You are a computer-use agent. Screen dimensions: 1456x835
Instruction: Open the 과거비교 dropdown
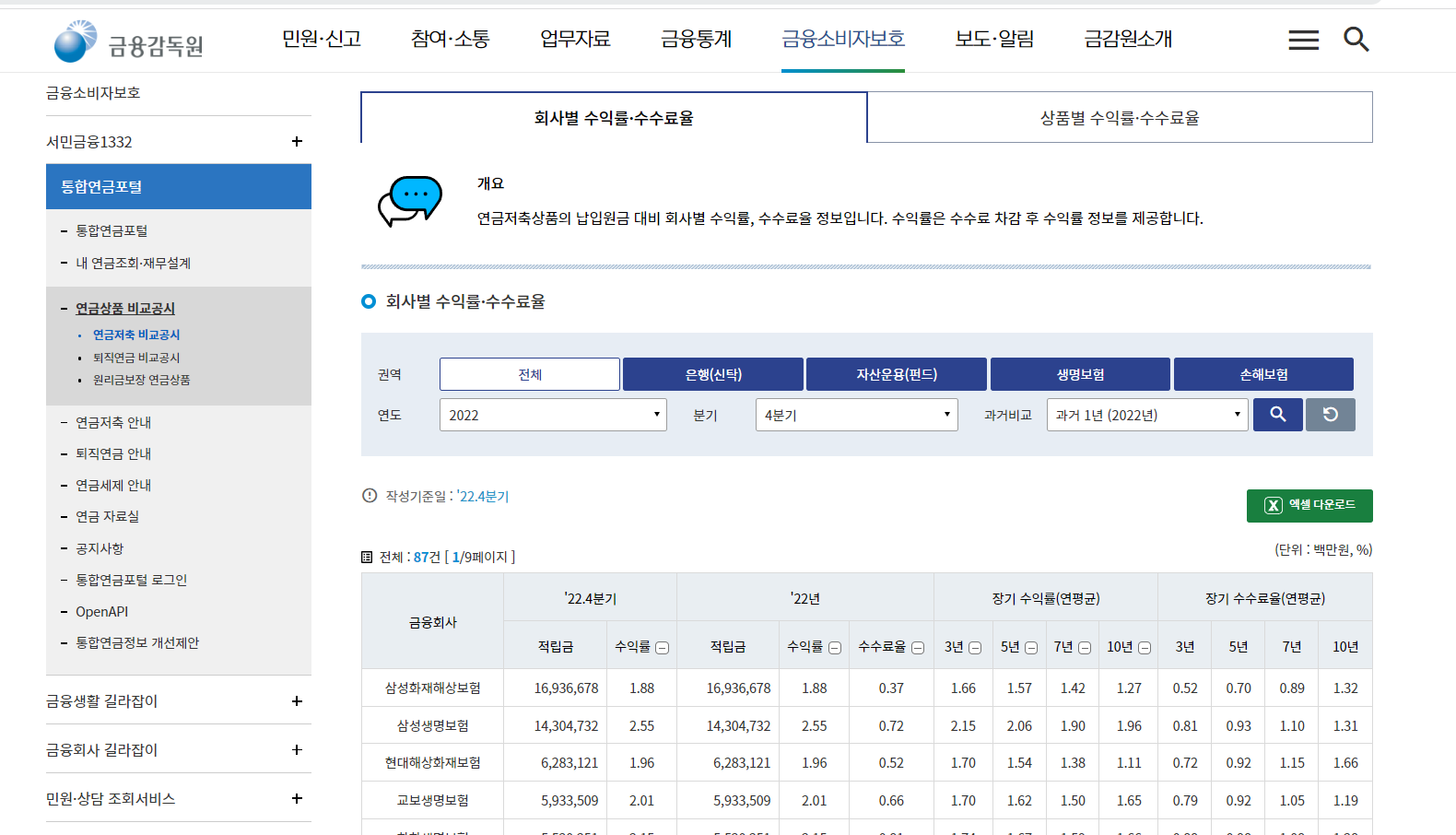(x=1147, y=415)
